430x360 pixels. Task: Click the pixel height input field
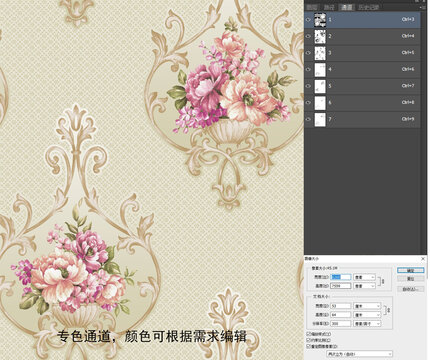point(341,286)
